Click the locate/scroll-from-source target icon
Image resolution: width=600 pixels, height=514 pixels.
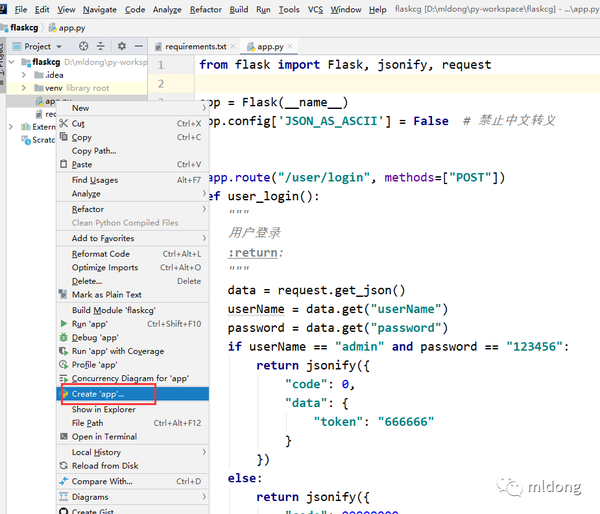point(83,46)
